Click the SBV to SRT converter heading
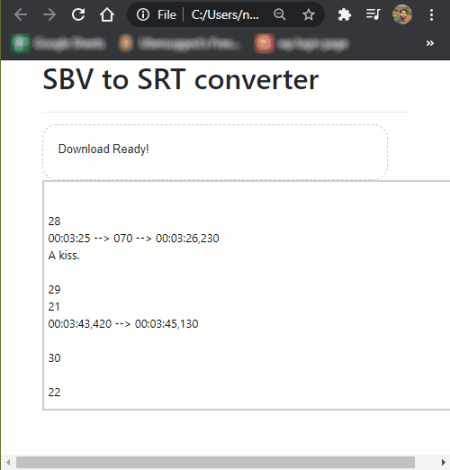This screenshot has width=450, height=470. click(x=181, y=79)
